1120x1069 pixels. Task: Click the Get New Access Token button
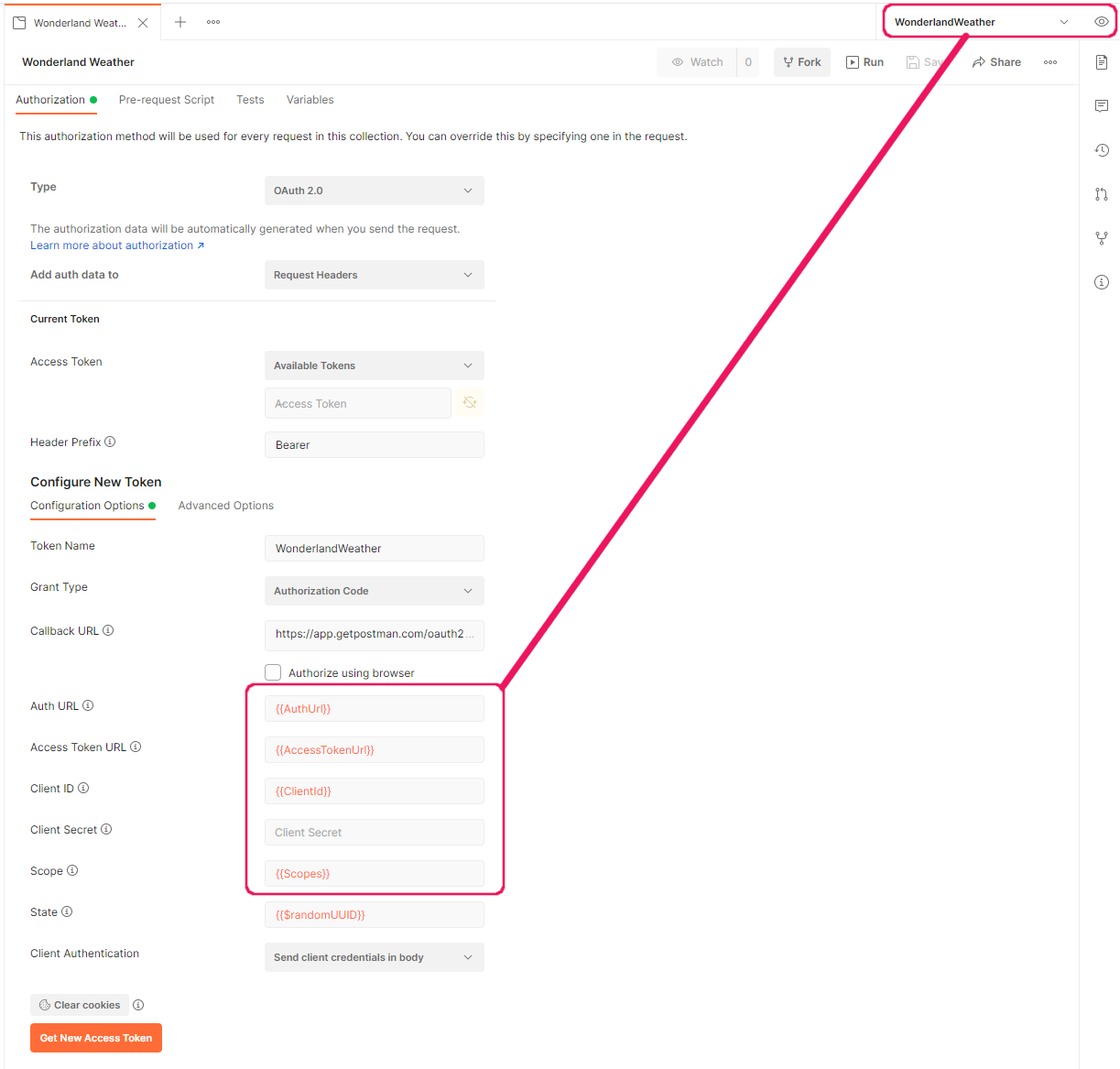95,1037
